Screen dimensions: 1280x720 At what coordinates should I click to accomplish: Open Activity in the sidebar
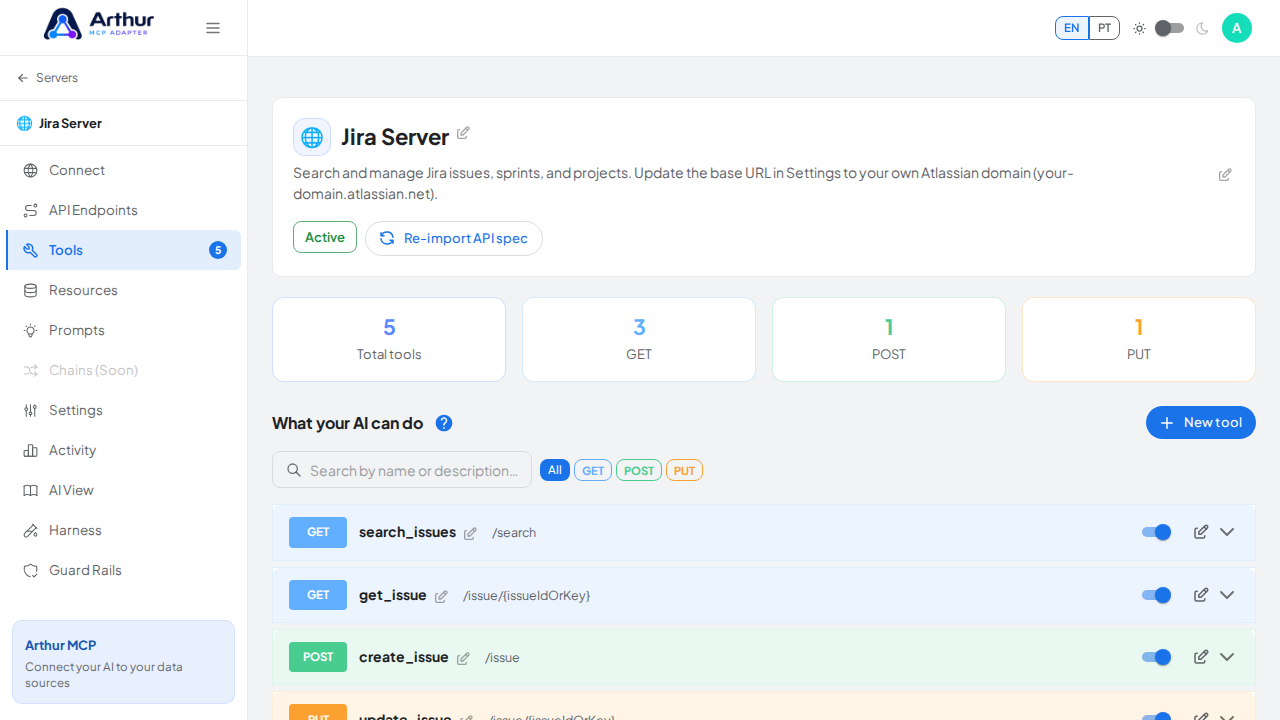(124, 450)
